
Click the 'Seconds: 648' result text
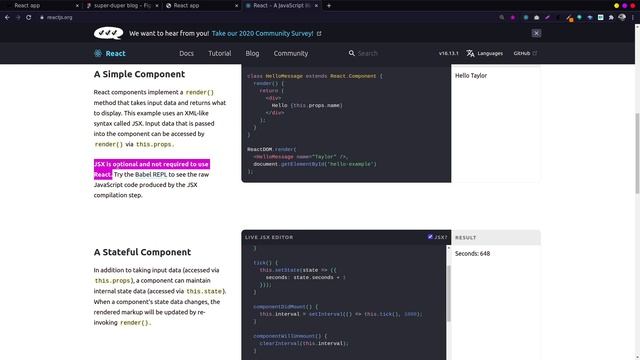coord(472,253)
